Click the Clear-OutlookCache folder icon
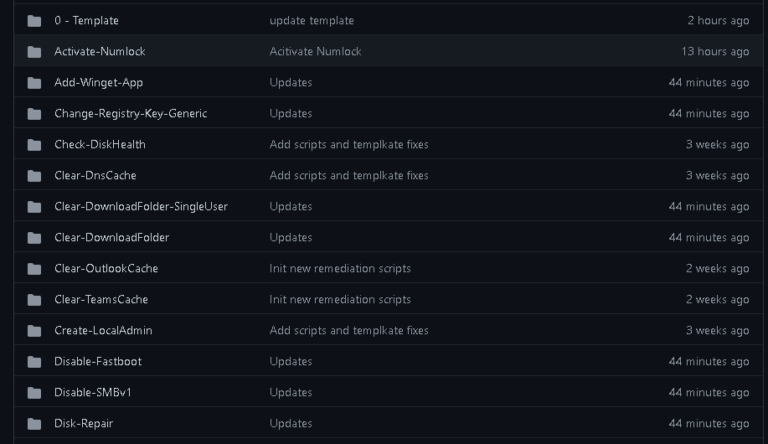Screen dimensions: 768x444 click(34, 269)
